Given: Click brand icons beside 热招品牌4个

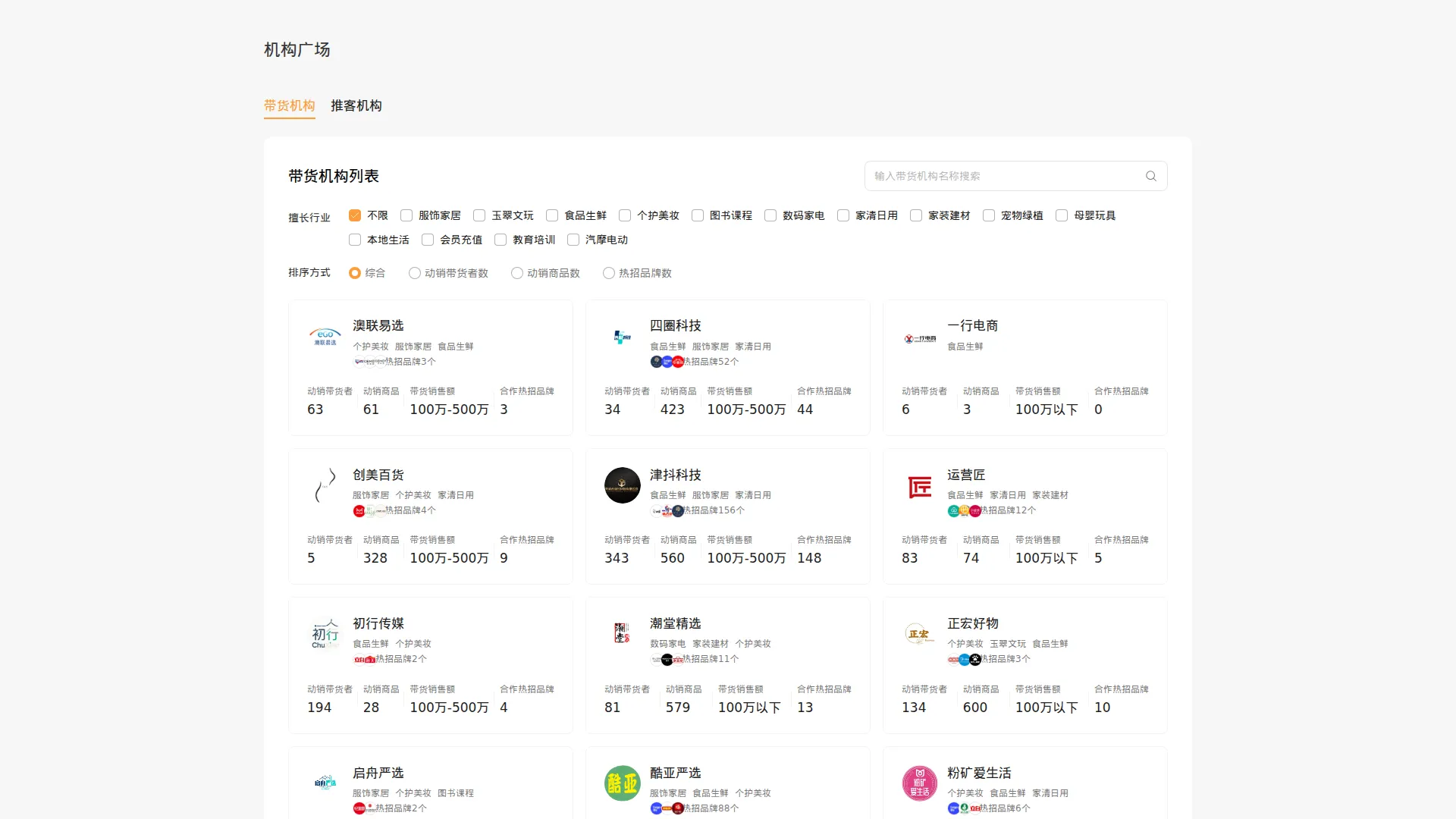Looking at the screenshot, I should pos(369,511).
